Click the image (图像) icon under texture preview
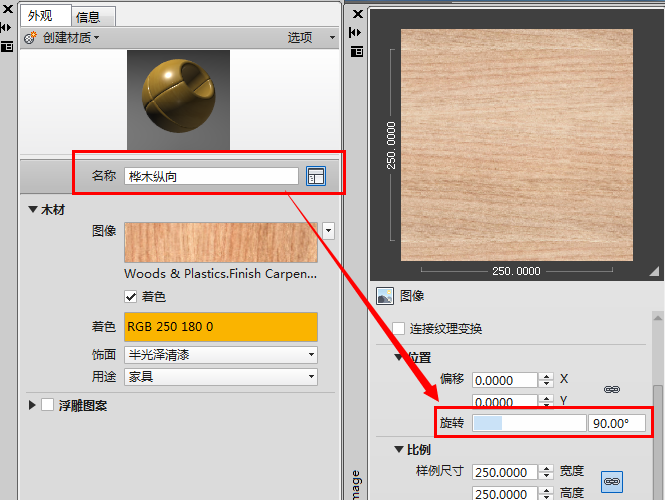The image size is (665, 500). (384, 296)
